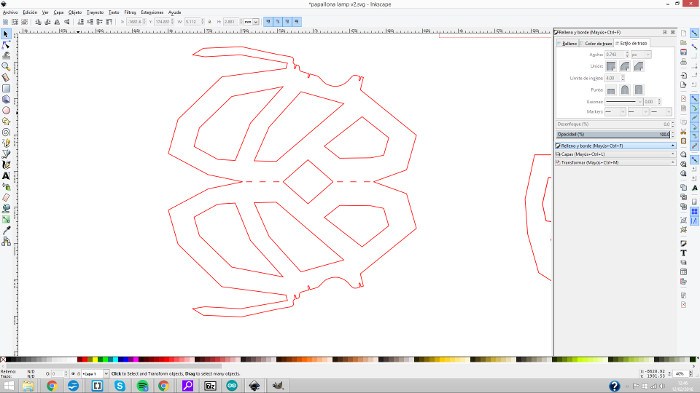The width and height of the screenshot is (700, 393).
Task: Choose the bevel join button
Action: tap(638, 67)
